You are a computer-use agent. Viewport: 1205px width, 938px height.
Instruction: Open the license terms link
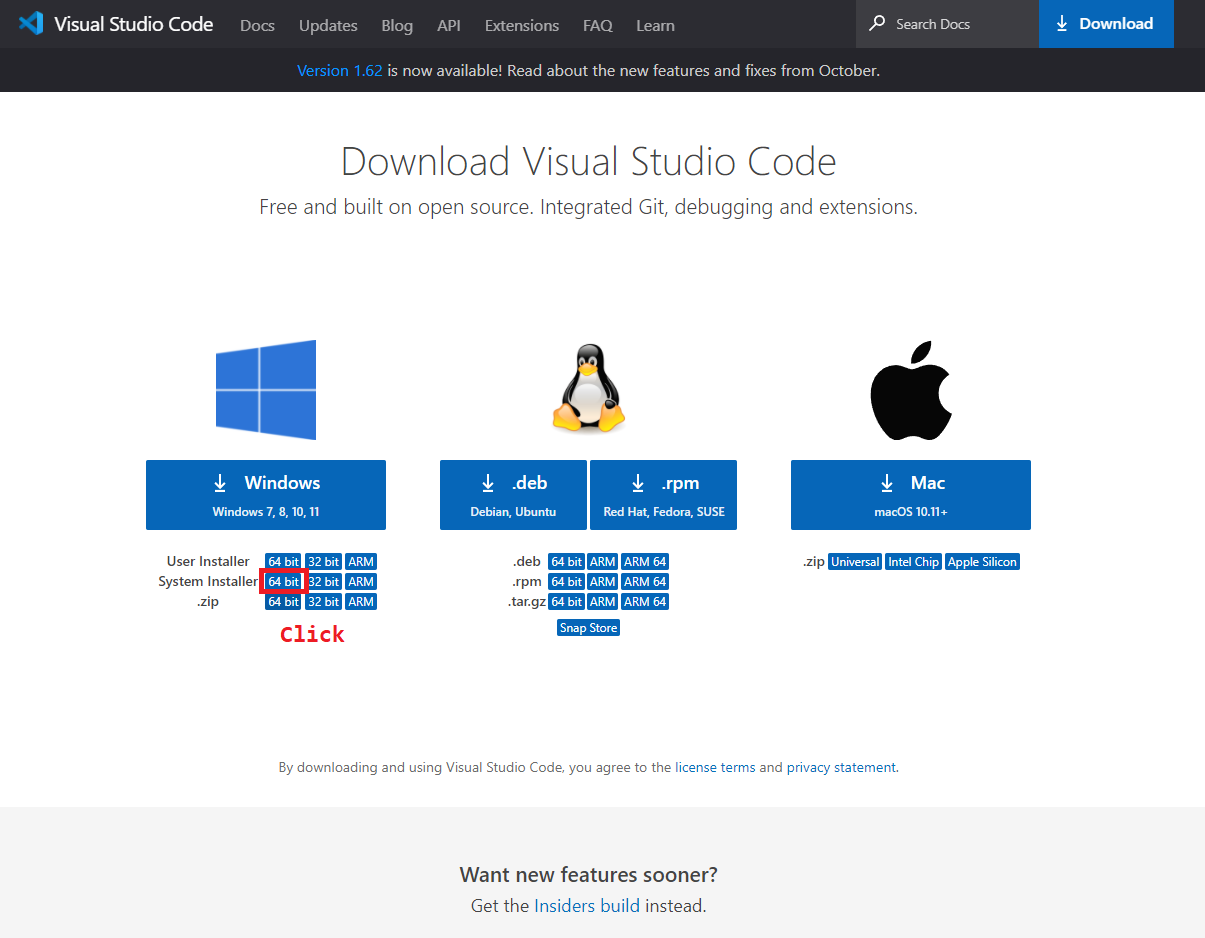coord(715,768)
